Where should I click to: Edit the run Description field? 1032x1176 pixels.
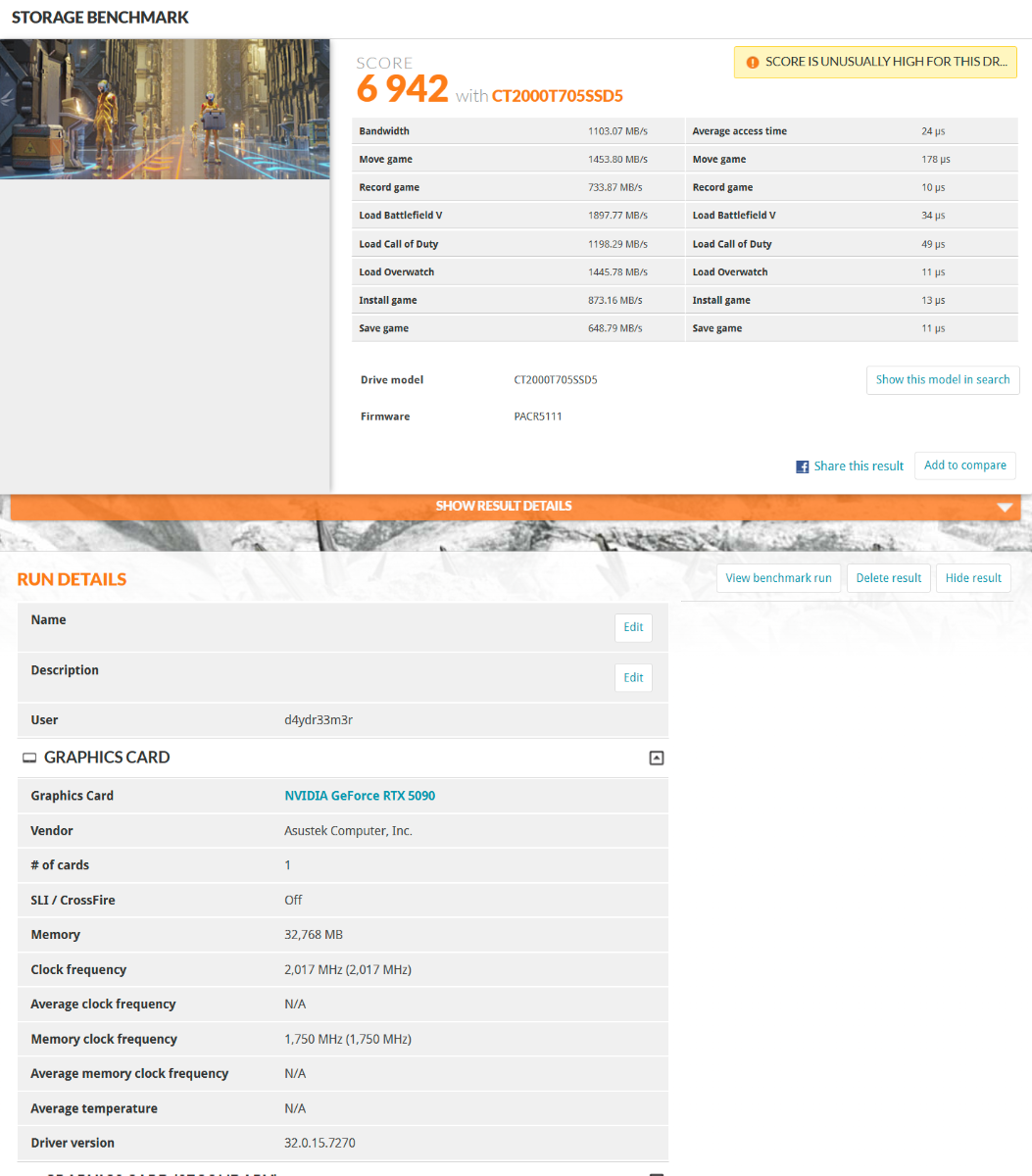633,678
